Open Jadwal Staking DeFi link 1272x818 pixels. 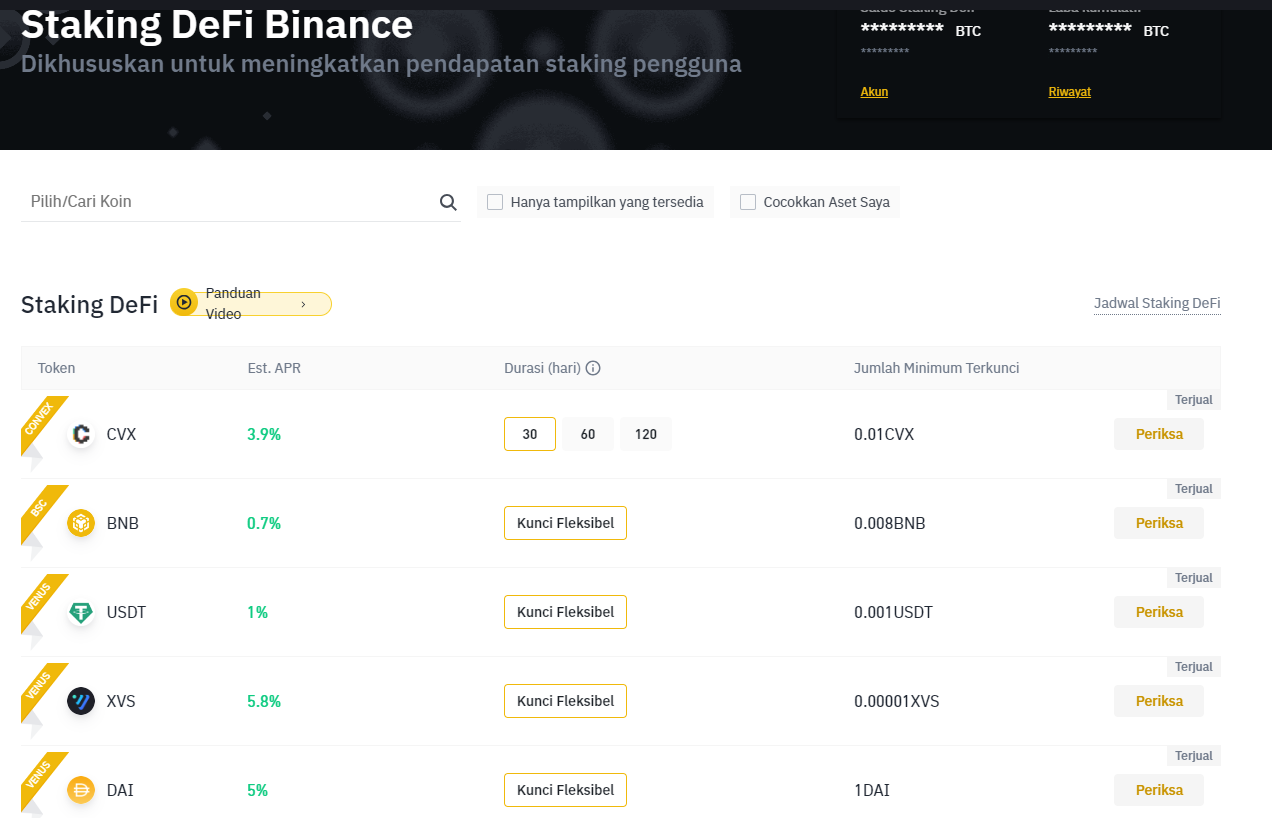click(x=1157, y=304)
